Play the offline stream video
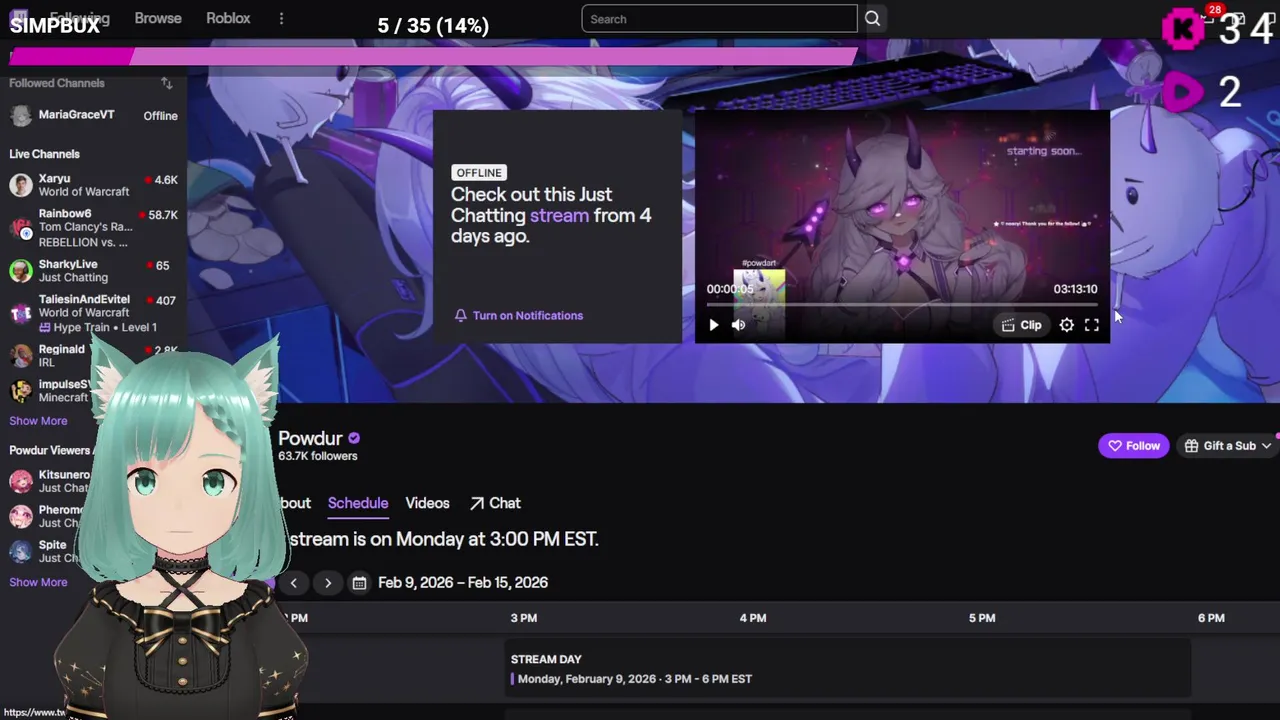The image size is (1280, 720). (x=713, y=325)
